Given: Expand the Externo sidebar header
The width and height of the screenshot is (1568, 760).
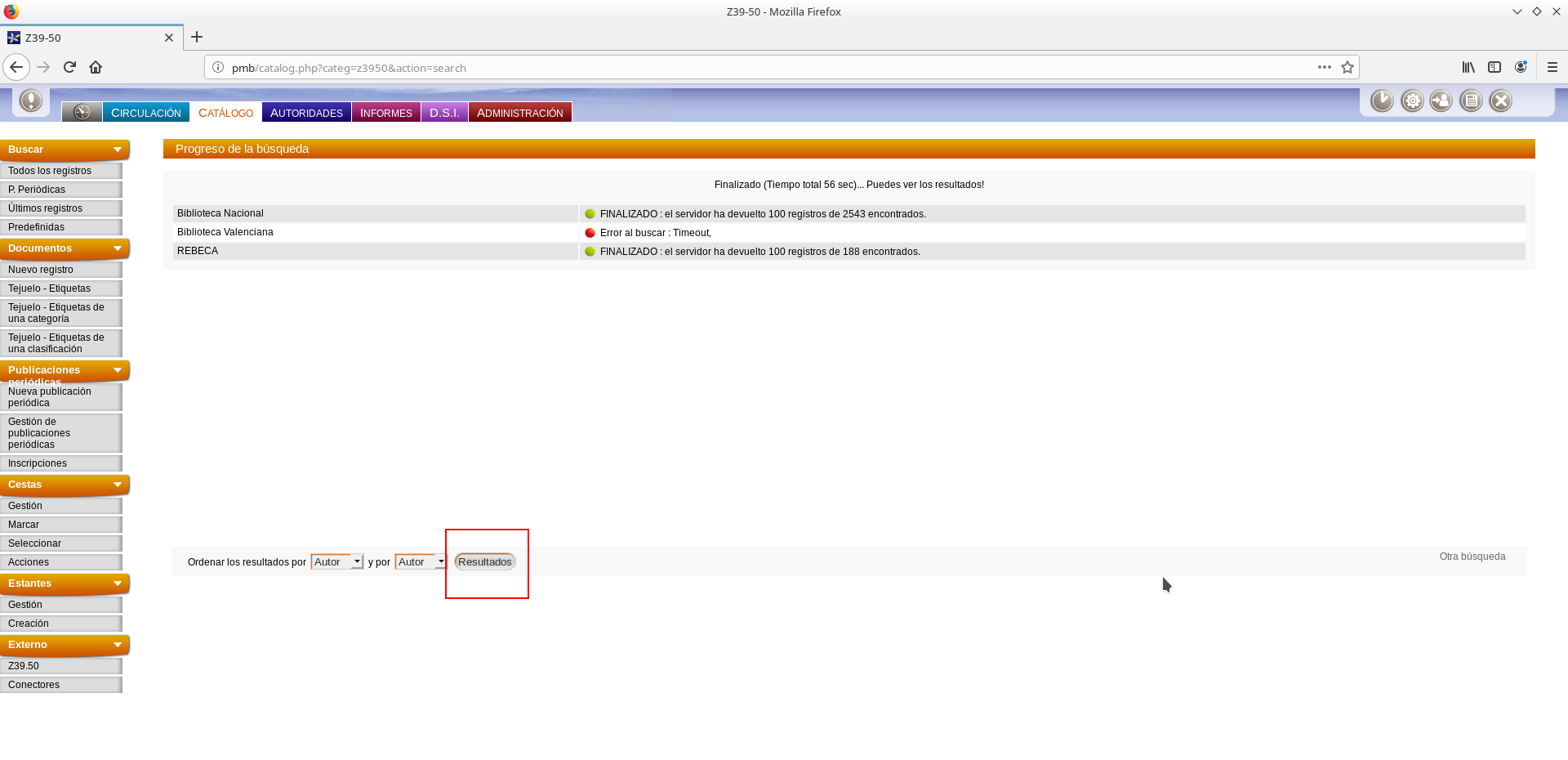Looking at the screenshot, I should pos(118,645).
